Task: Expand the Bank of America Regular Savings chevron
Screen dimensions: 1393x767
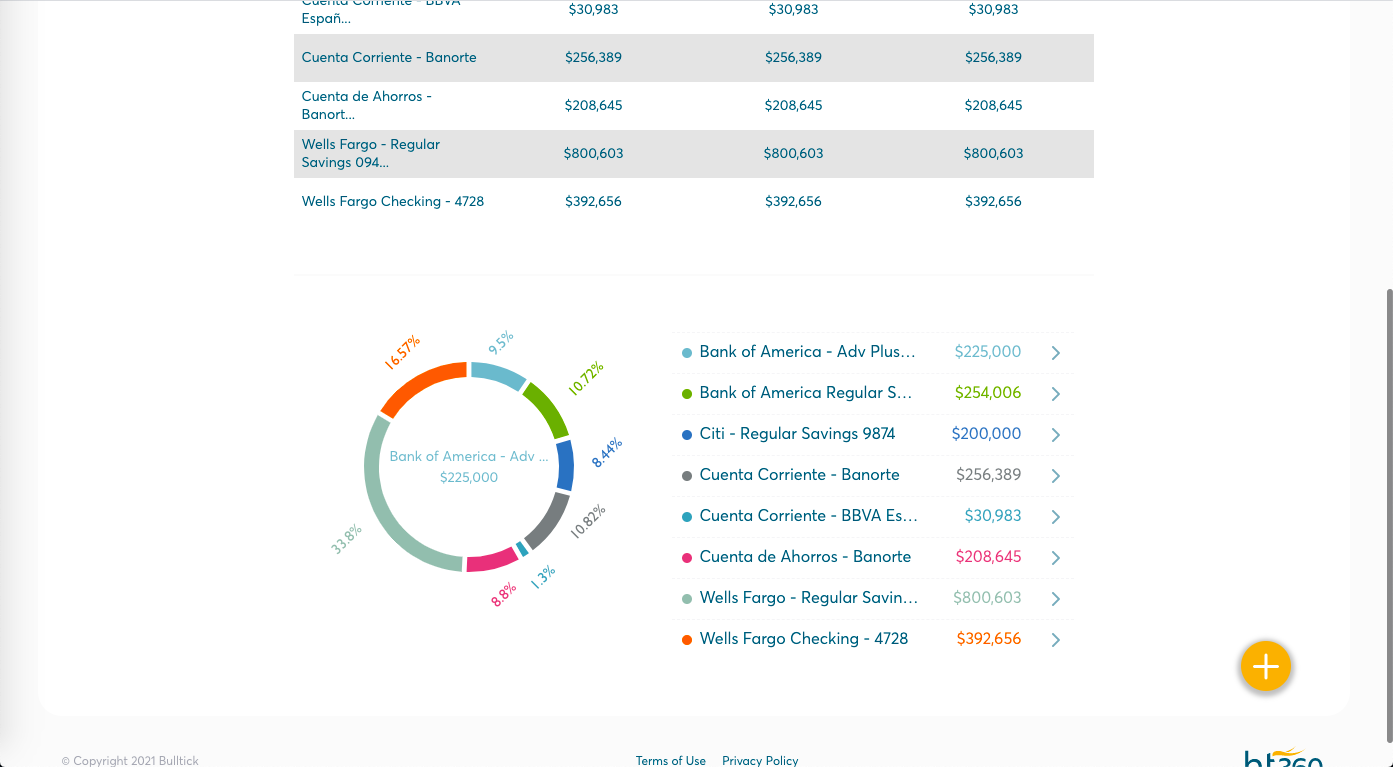Action: [1056, 394]
